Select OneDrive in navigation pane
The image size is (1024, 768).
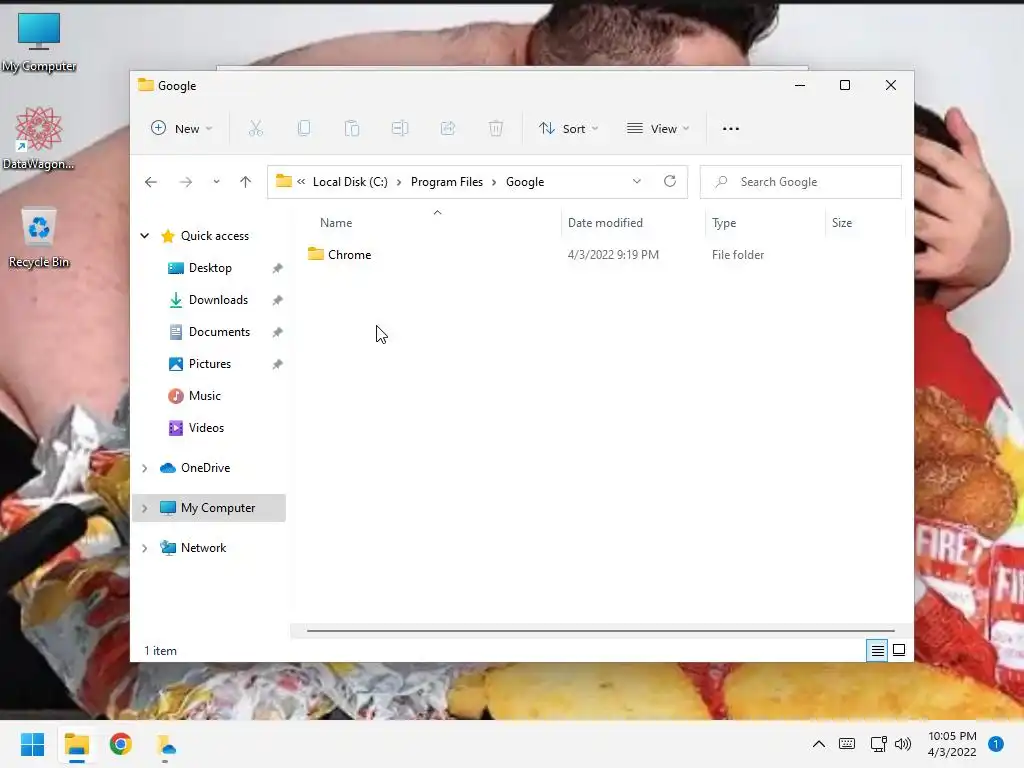[205, 468]
